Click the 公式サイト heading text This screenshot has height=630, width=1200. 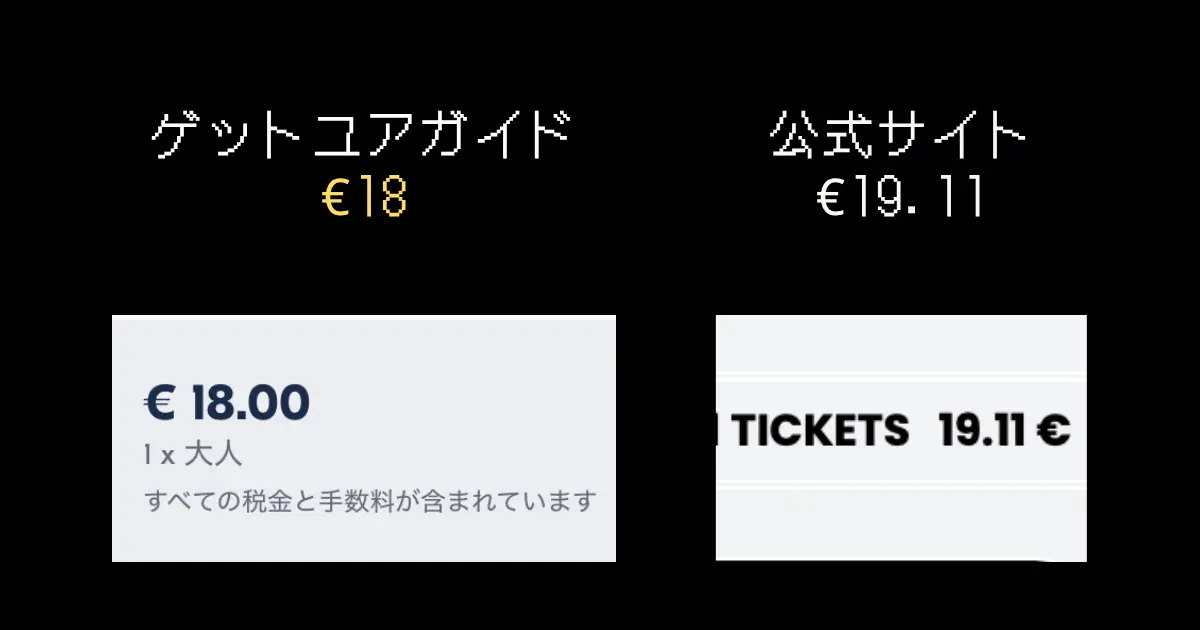click(900, 136)
